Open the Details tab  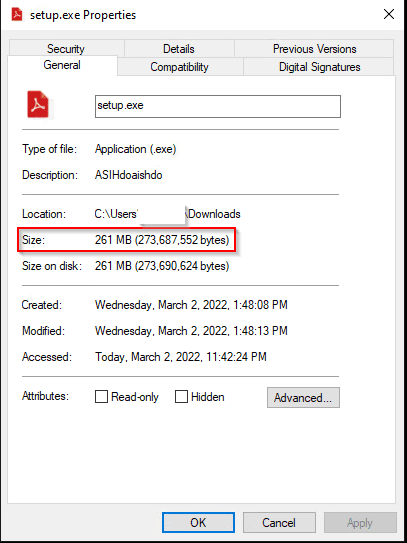pyautogui.click(x=179, y=48)
